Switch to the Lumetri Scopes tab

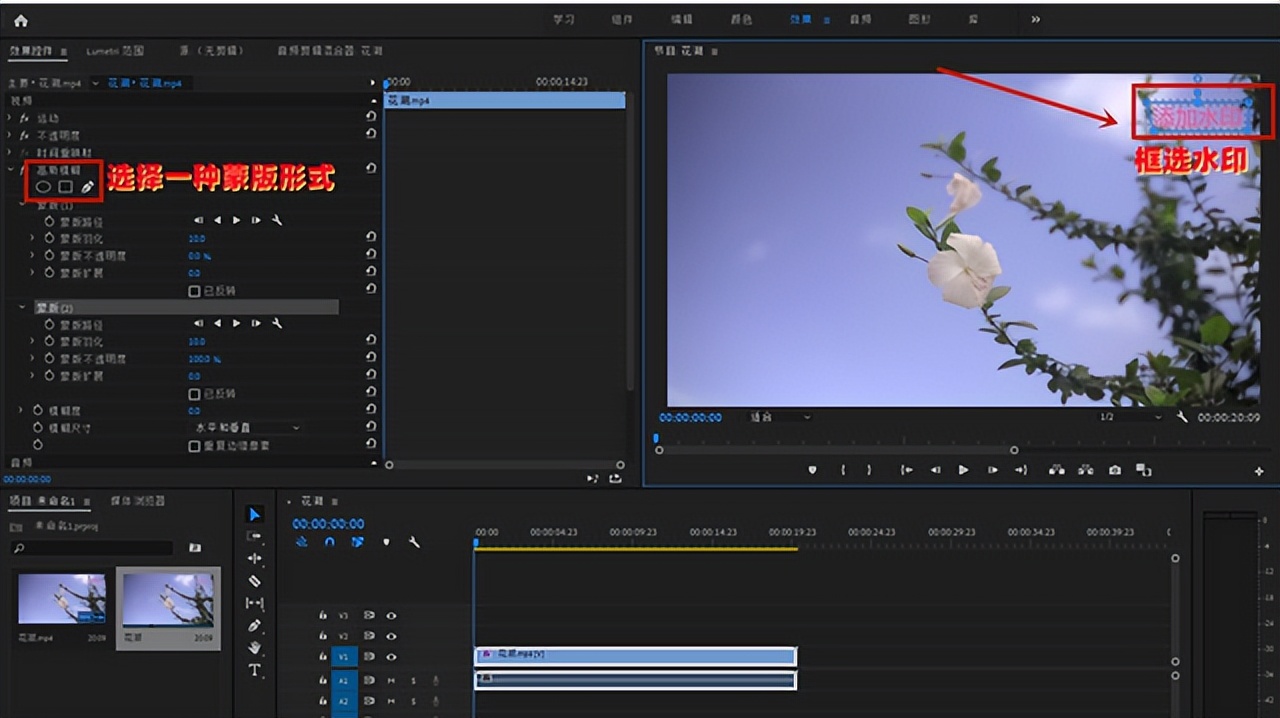pyautogui.click(x=115, y=51)
